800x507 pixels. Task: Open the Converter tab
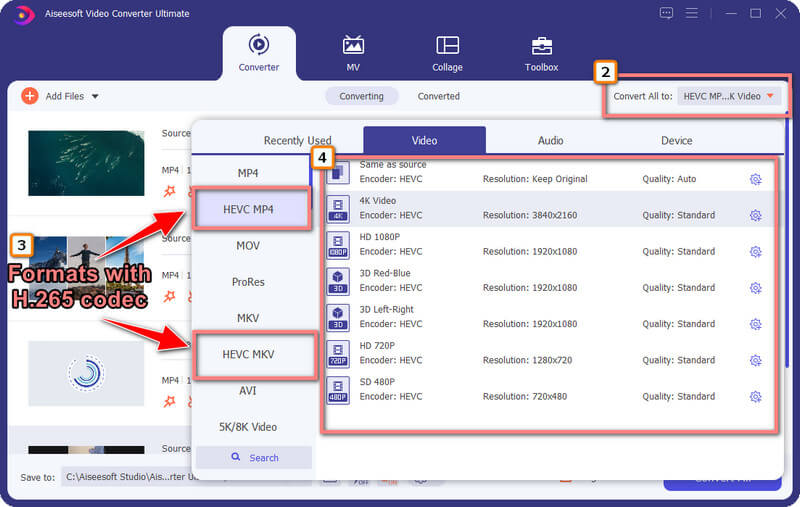[259, 54]
